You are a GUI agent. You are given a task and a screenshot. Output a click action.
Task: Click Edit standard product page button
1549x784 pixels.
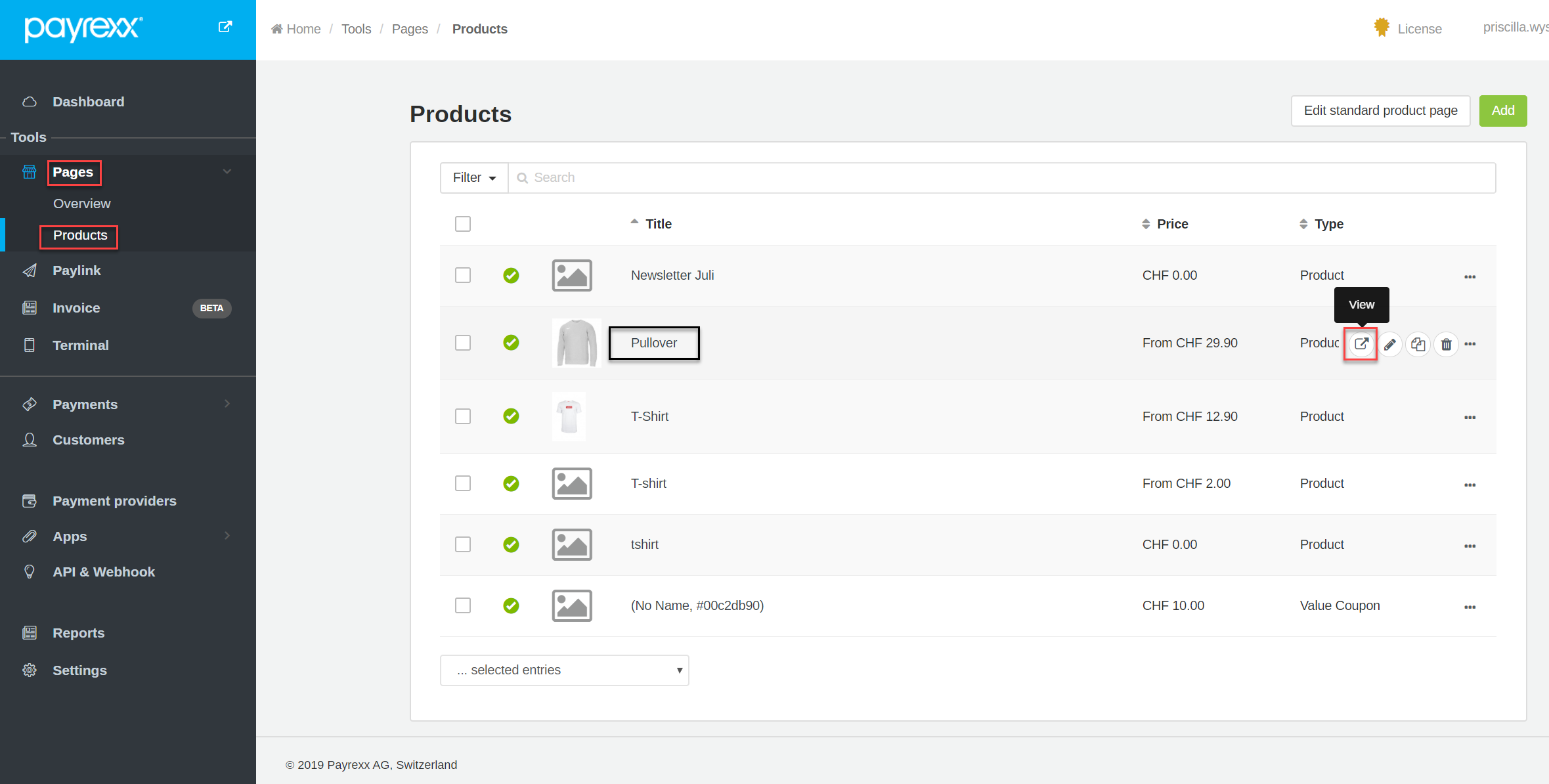(1380, 110)
